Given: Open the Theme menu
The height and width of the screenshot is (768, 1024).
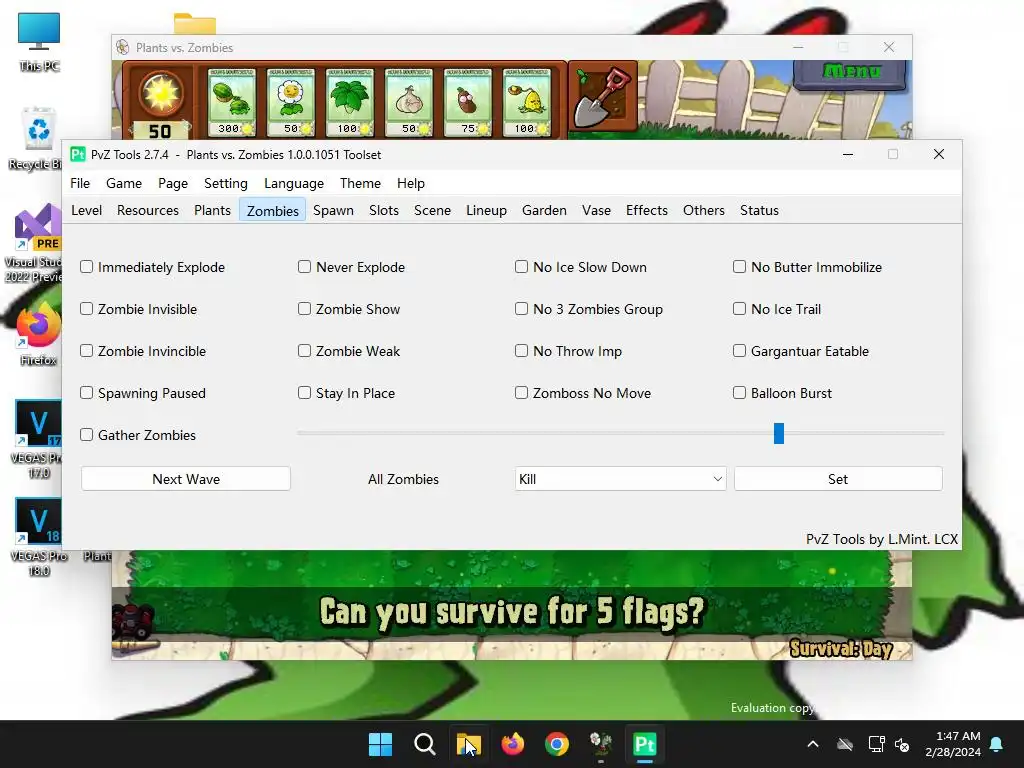Looking at the screenshot, I should pos(360,183).
